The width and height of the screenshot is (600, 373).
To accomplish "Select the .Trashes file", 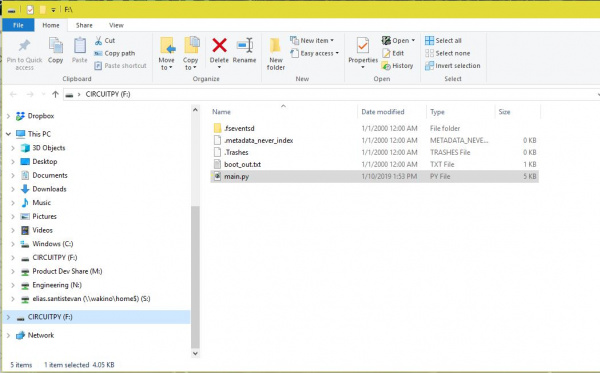I will pyautogui.click(x=374, y=152).
